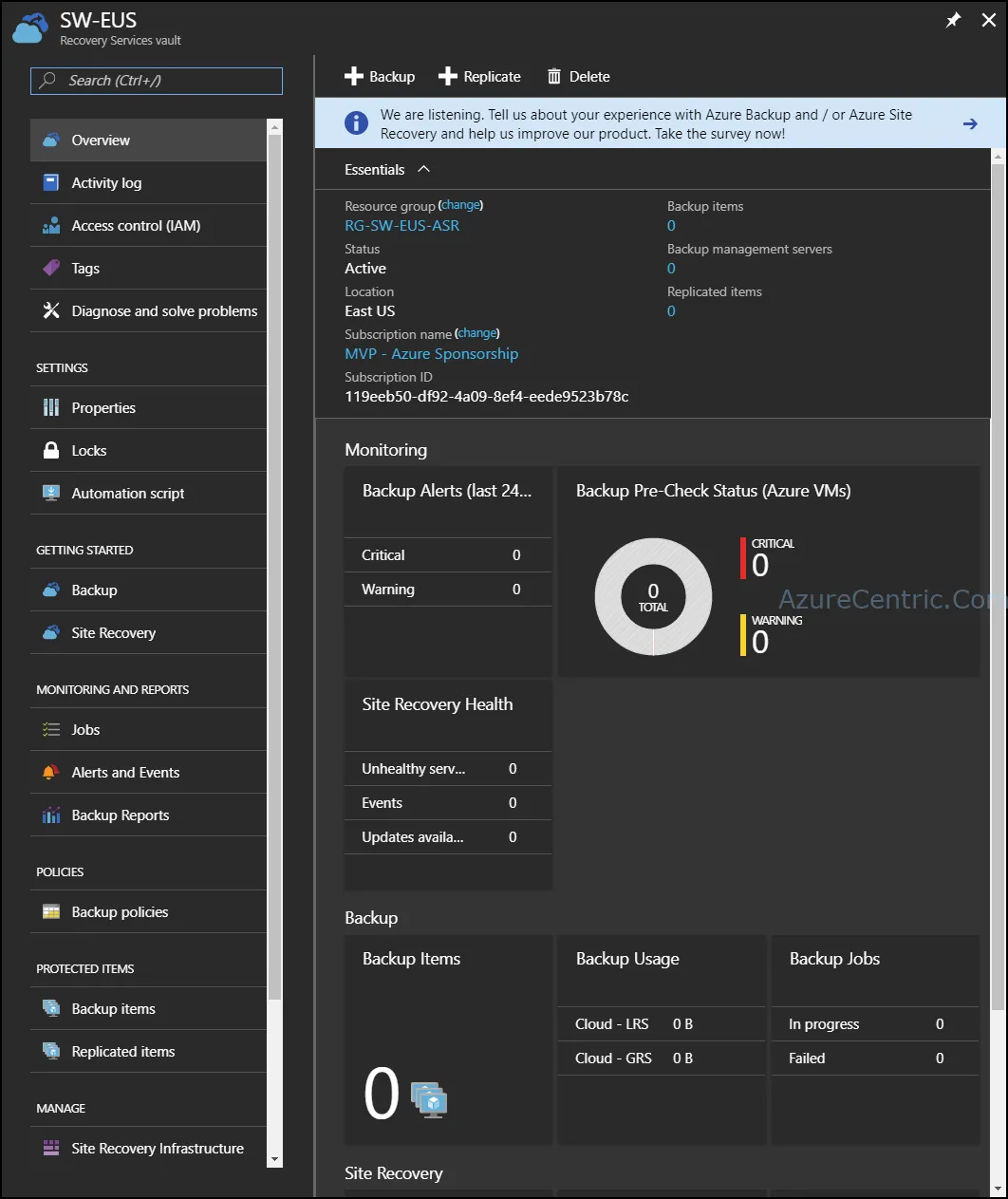Open the Backup Pre-Check Status donut chart

tap(653, 597)
